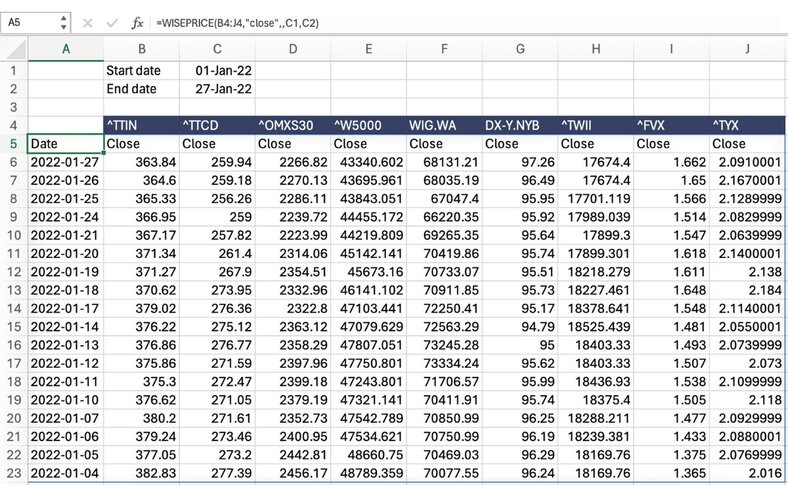Select the Start date value cell 01-Jan-22
Screen dimensions: 788x491
[216, 71]
